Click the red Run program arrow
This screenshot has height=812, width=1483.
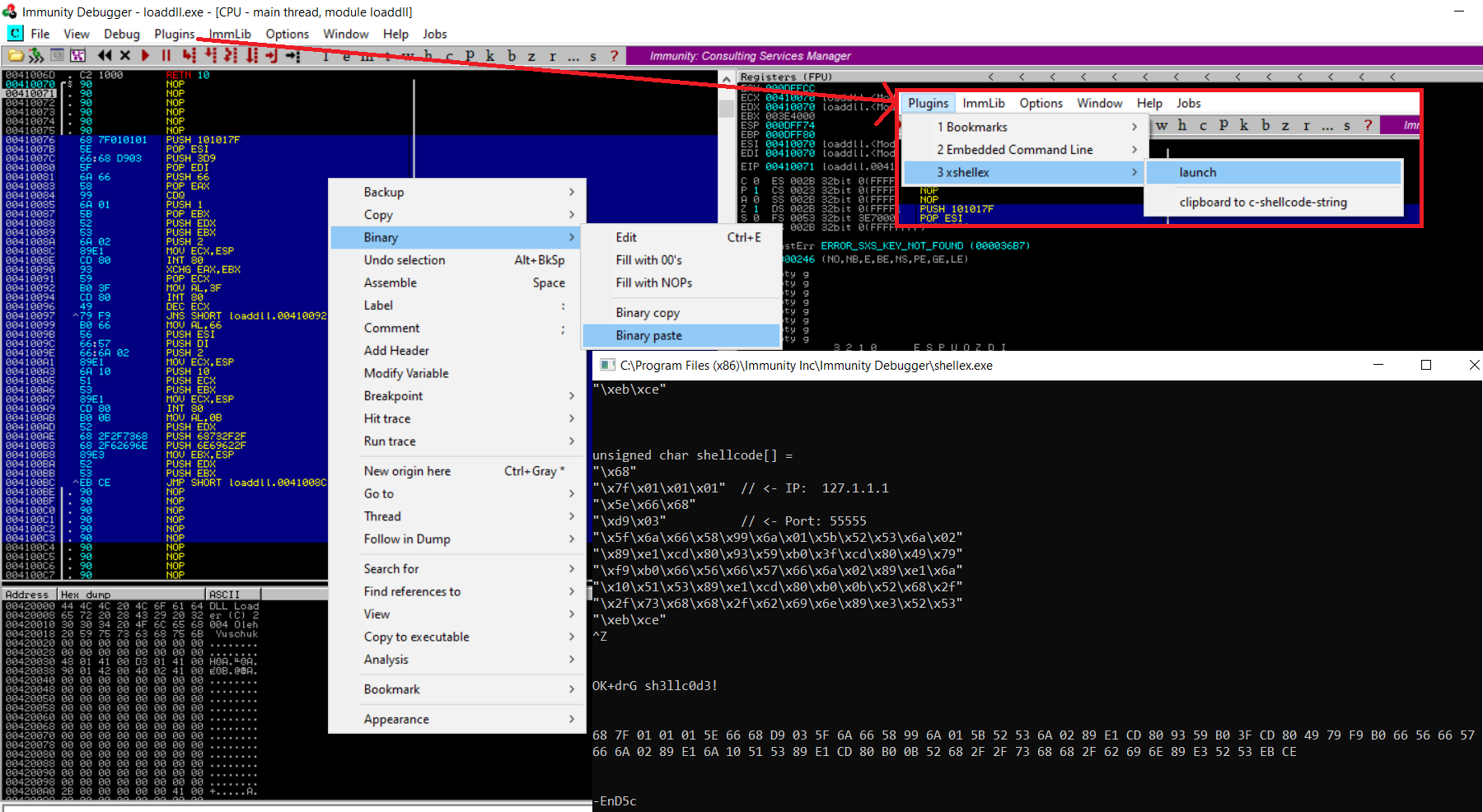pos(145,56)
